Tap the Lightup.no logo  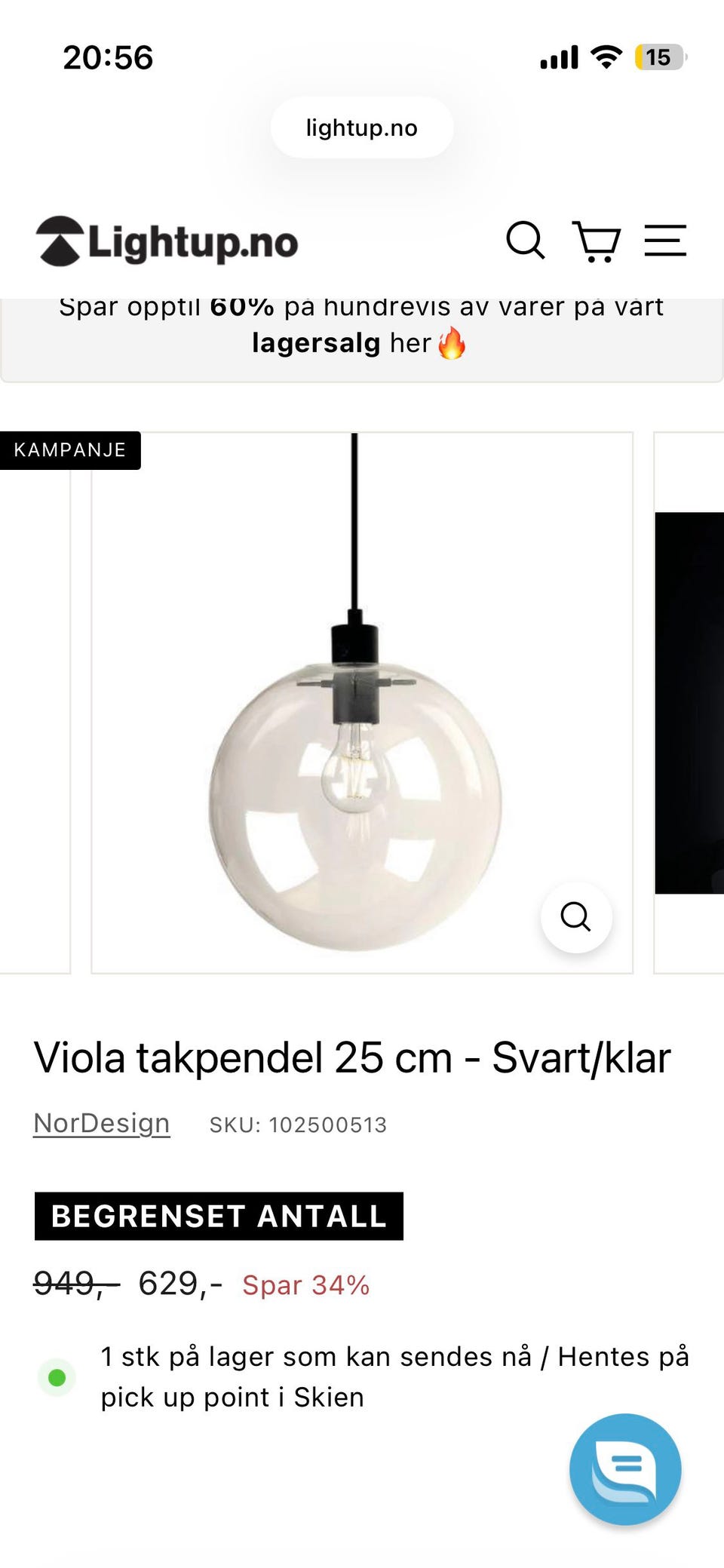(x=167, y=241)
